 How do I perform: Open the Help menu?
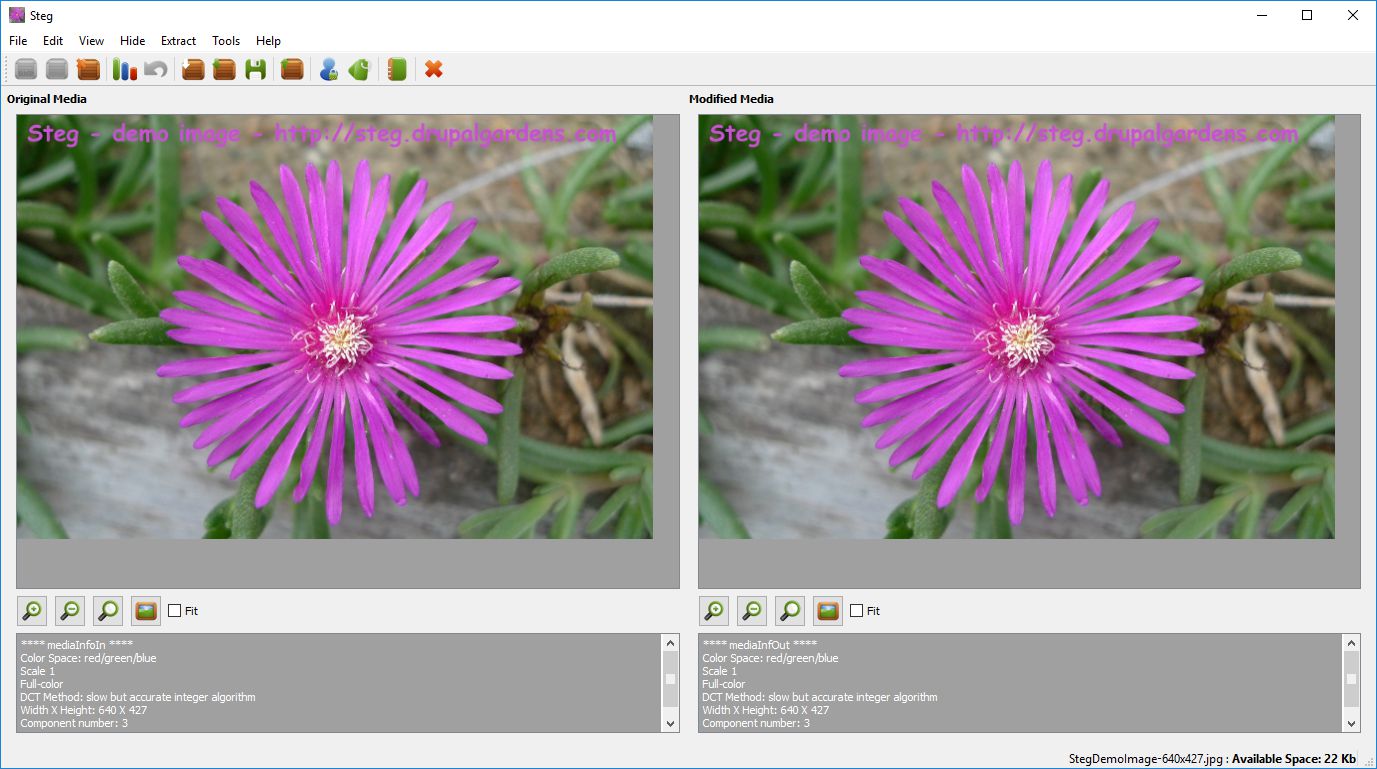268,41
